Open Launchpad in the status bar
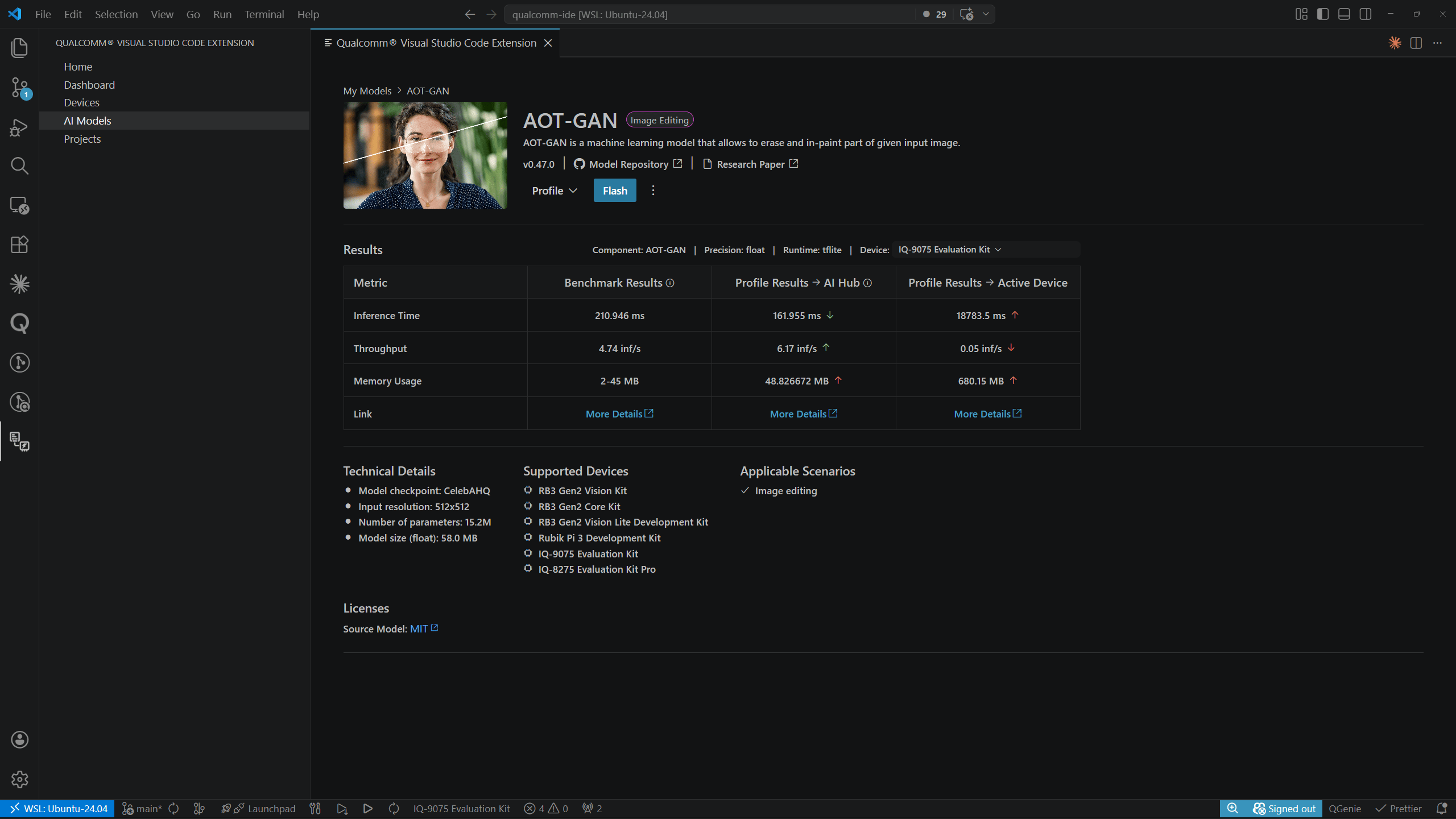This screenshot has height=819, width=1456. click(x=259, y=808)
